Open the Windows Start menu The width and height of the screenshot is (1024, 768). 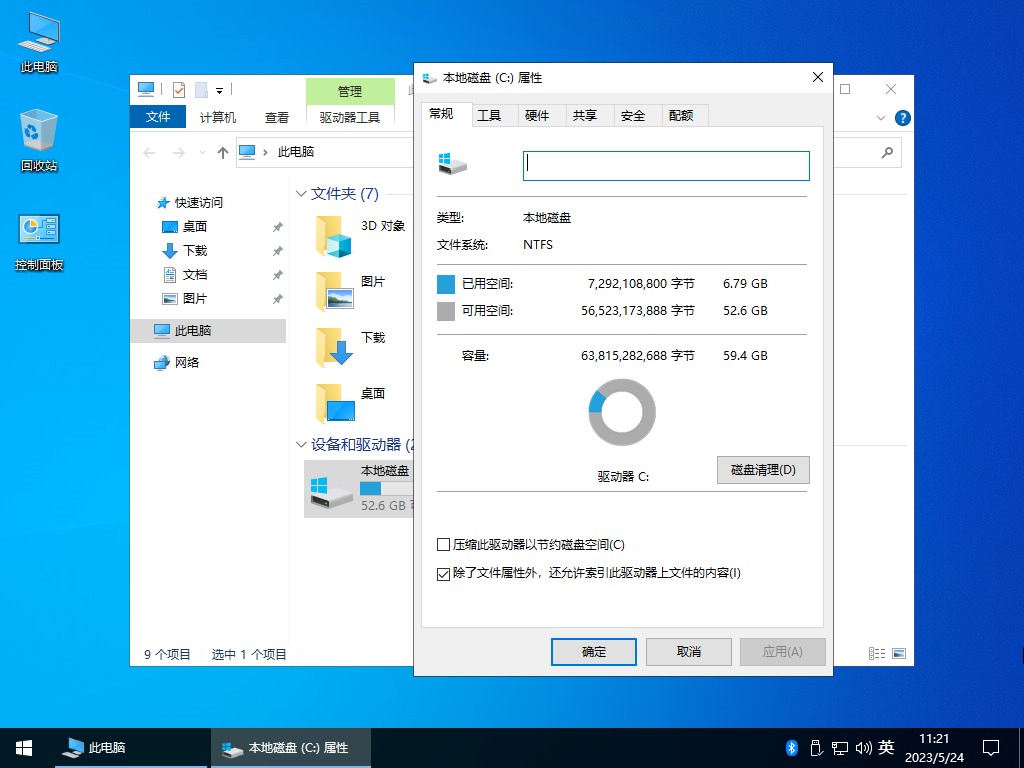click(24, 748)
